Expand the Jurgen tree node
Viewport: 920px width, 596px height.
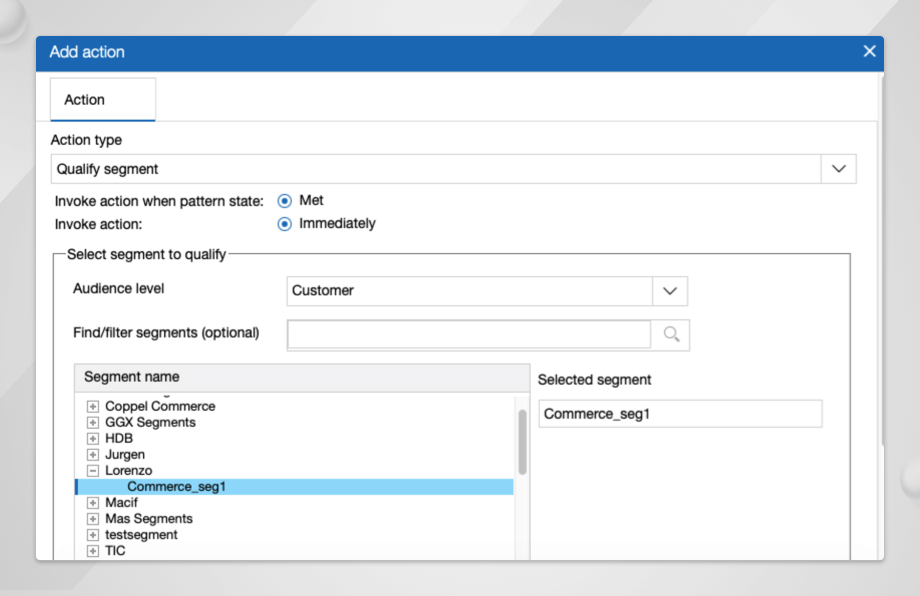[93, 455]
